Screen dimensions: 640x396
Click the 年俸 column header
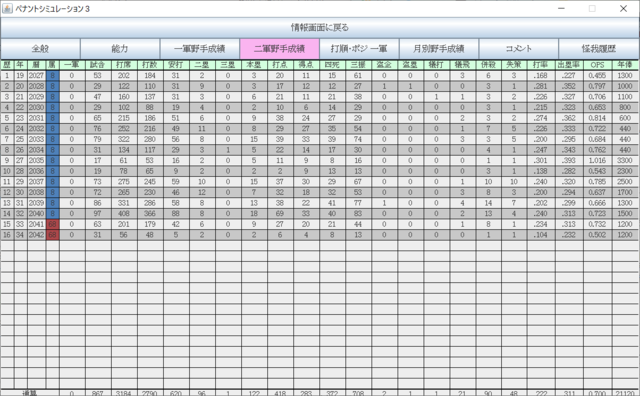[x=625, y=65]
